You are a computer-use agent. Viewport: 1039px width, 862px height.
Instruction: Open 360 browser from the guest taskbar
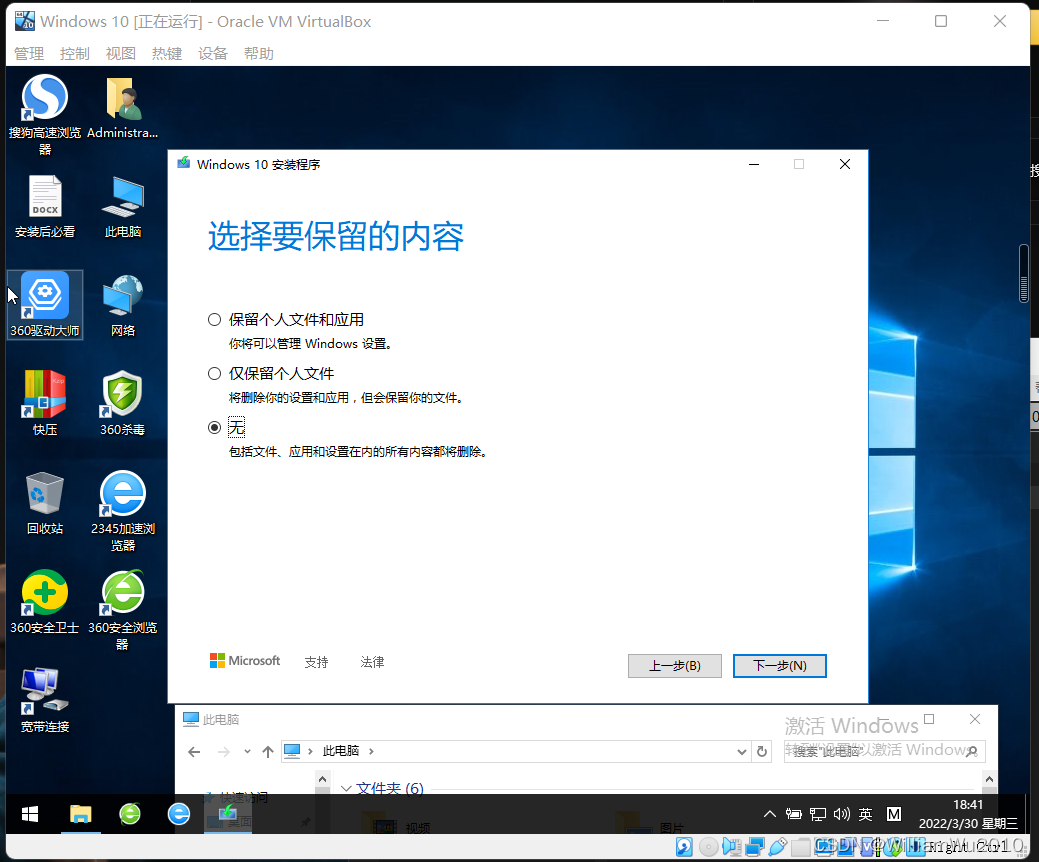coord(130,814)
